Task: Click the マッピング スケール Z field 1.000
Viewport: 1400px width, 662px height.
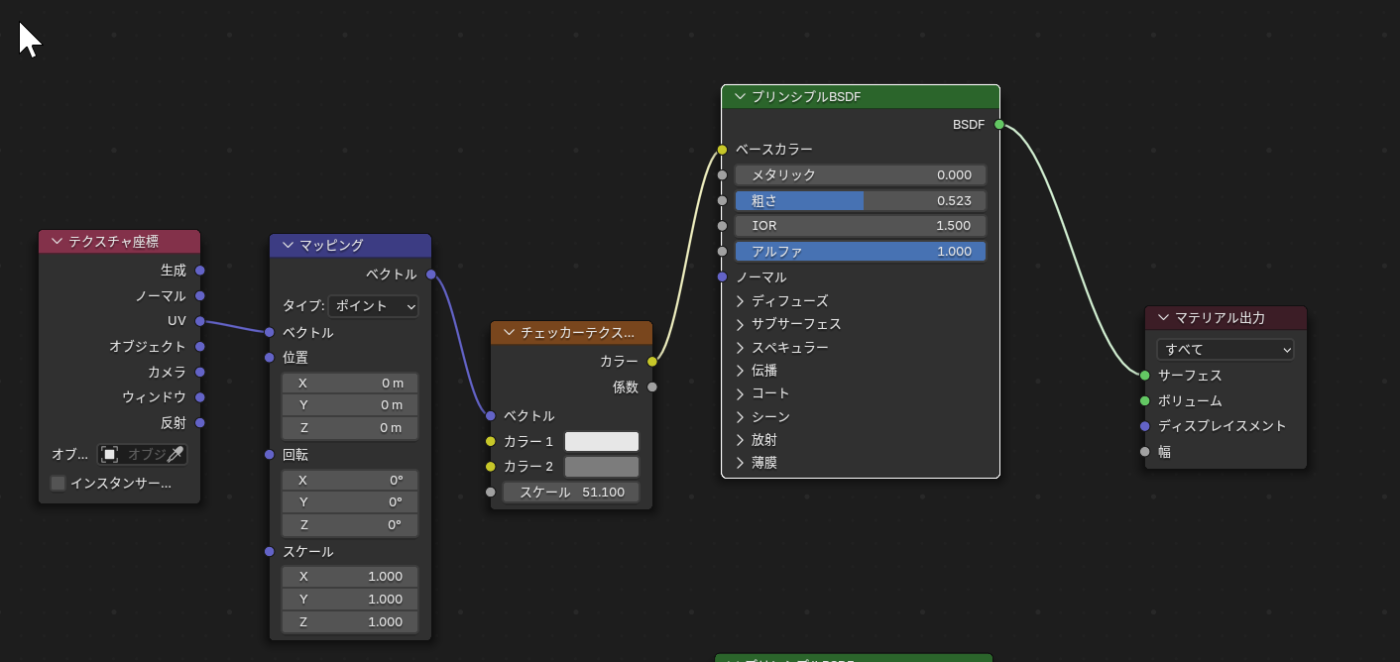Action: [x=350, y=622]
